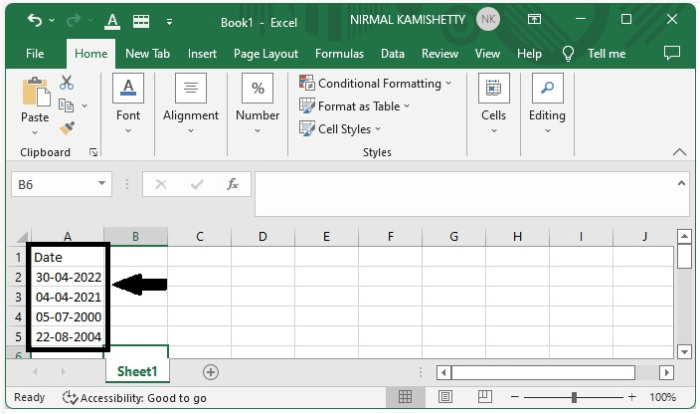Click the NK account avatar

point(488,20)
